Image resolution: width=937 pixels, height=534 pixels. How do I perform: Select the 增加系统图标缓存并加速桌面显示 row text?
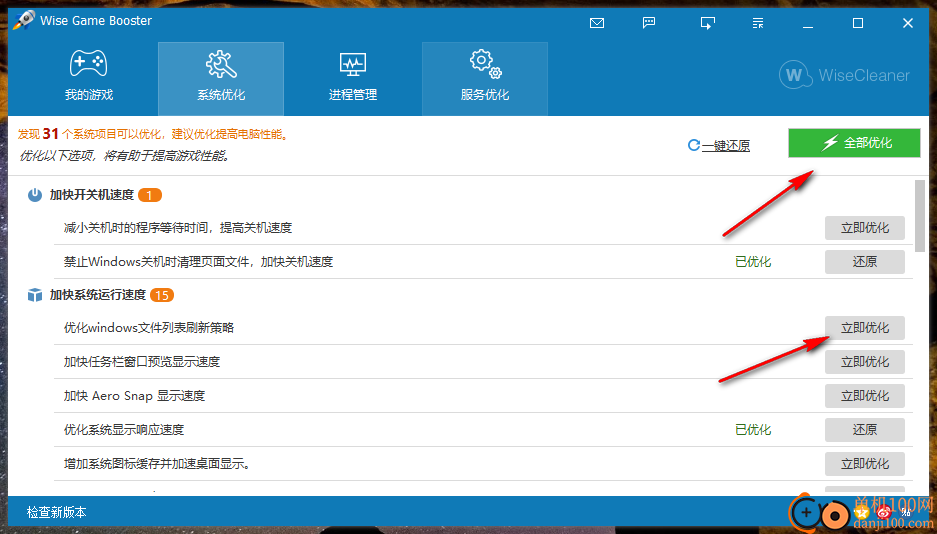click(157, 464)
